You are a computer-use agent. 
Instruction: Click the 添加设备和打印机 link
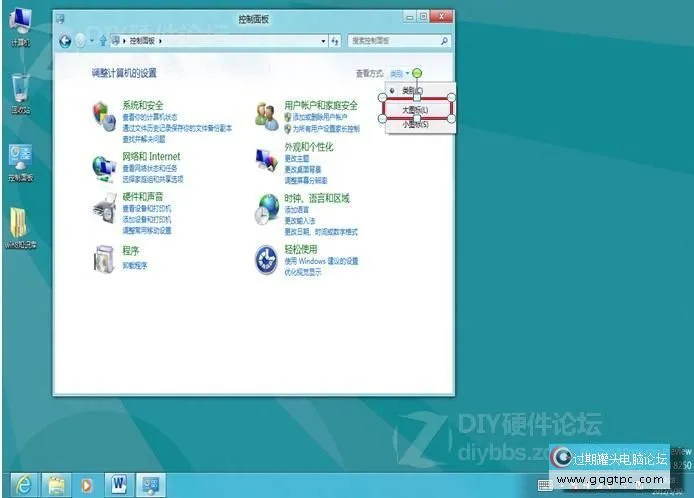point(147,220)
